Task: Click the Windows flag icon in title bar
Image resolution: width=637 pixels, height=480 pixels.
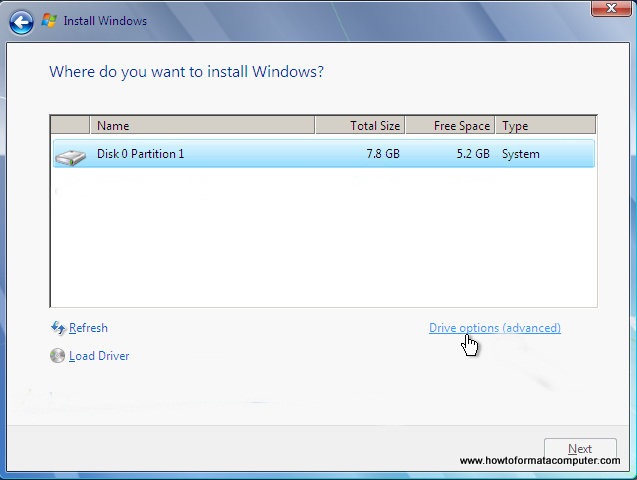Action: (x=49, y=19)
